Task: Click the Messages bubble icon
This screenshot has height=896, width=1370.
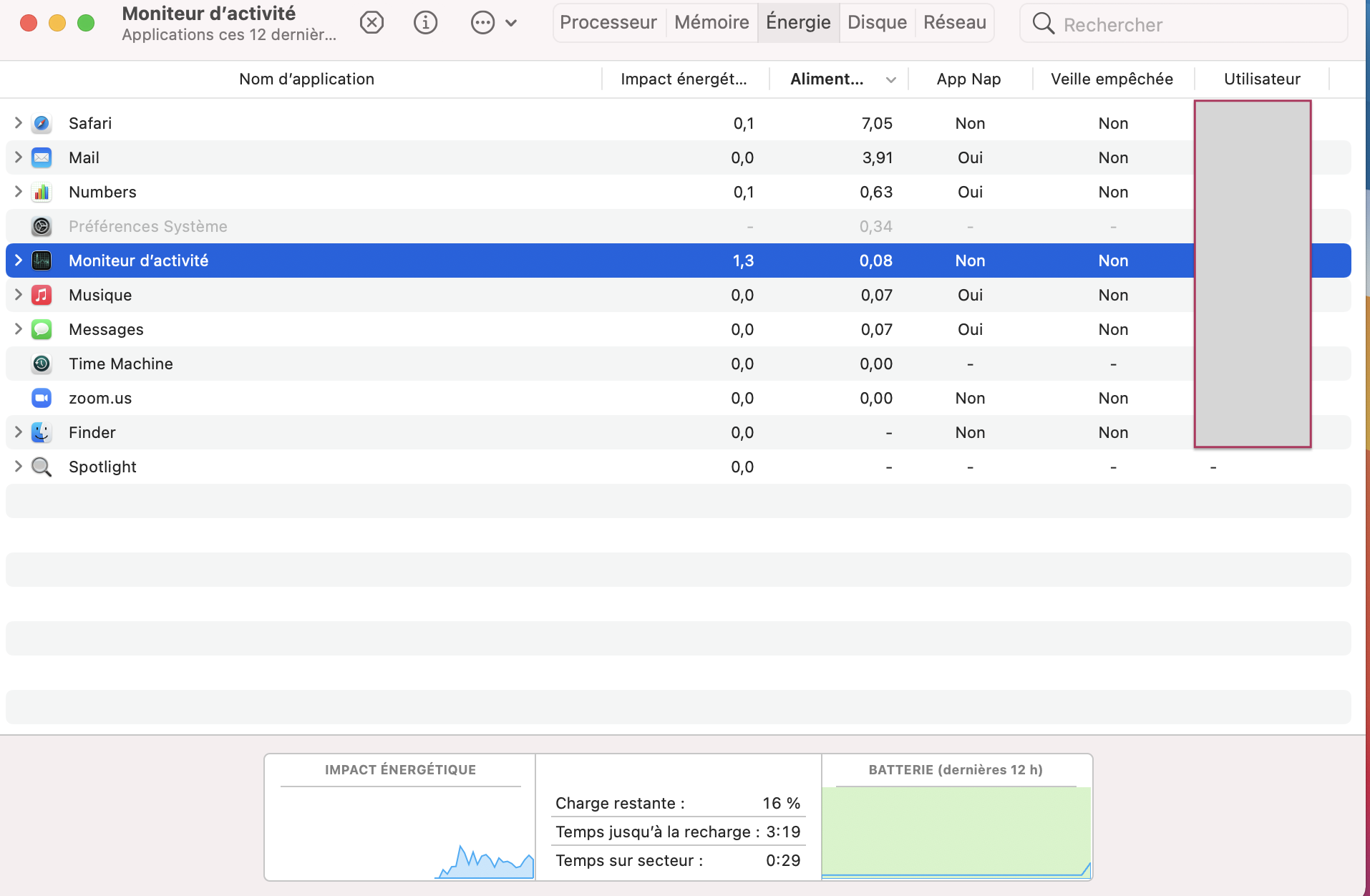Action: pyautogui.click(x=42, y=329)
